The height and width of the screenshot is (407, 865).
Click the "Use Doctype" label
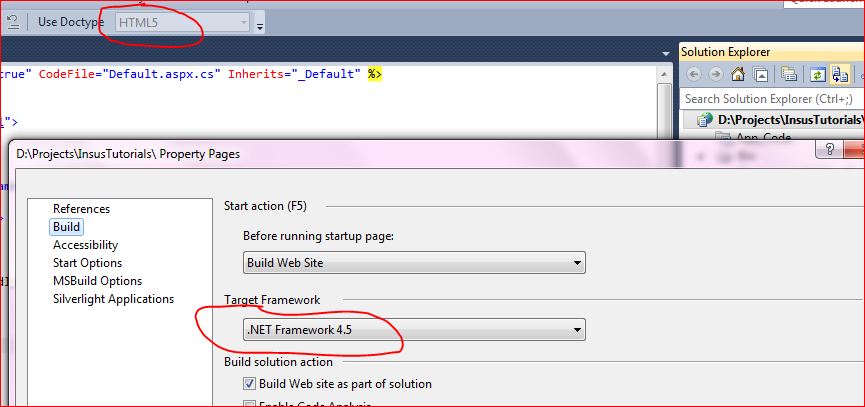pyautogui.click(x=71, y=22)
